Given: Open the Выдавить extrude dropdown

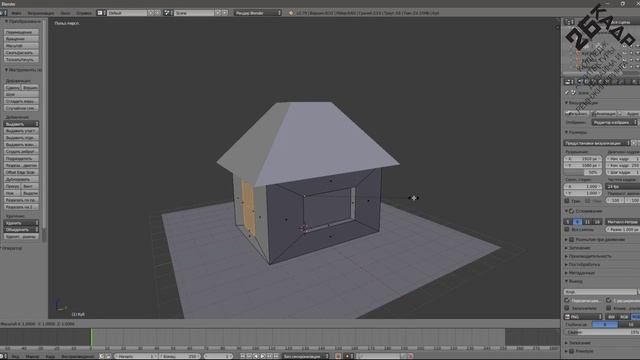Looking at the screenshot, I should click(21, 124).
